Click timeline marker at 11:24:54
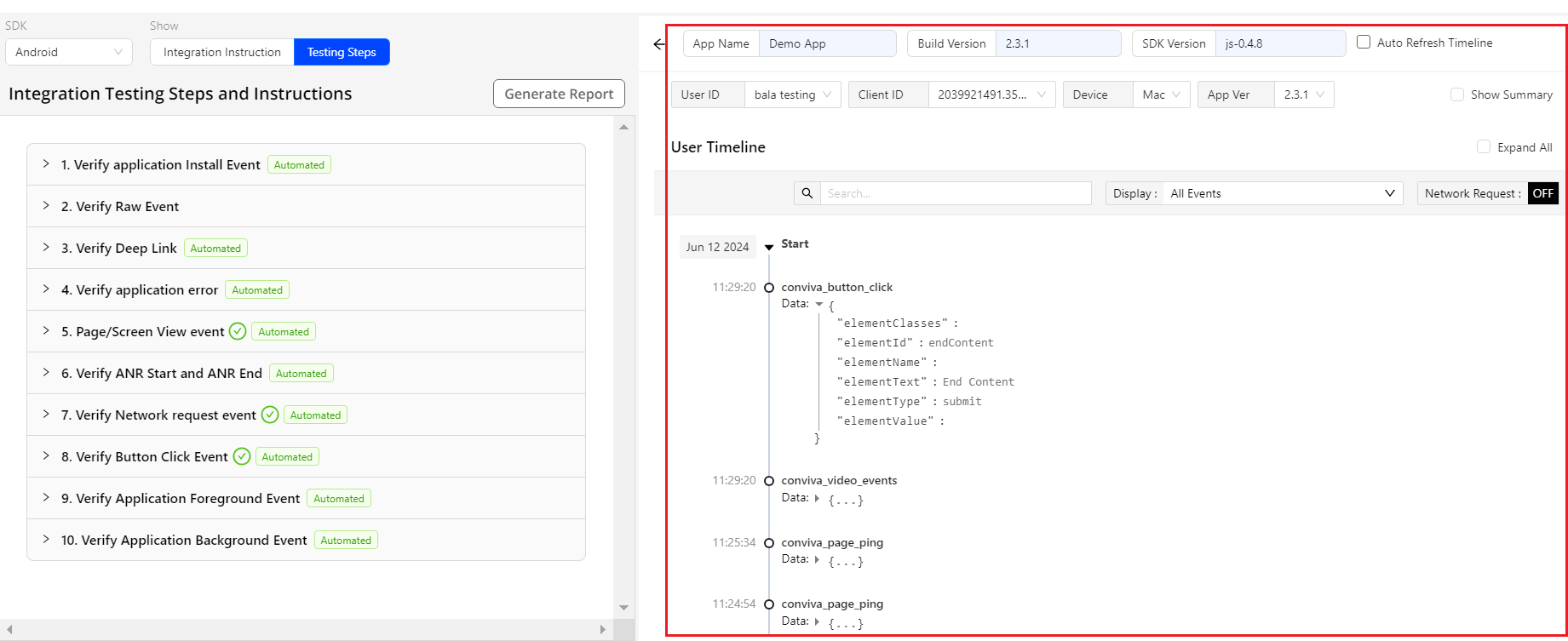This screenshot has width=1568, height=641. tap(769, 604)
